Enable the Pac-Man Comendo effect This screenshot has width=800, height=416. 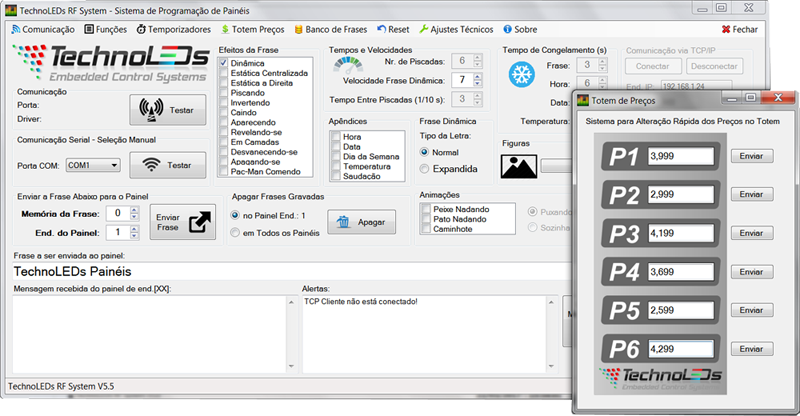(x=223, y=172)
